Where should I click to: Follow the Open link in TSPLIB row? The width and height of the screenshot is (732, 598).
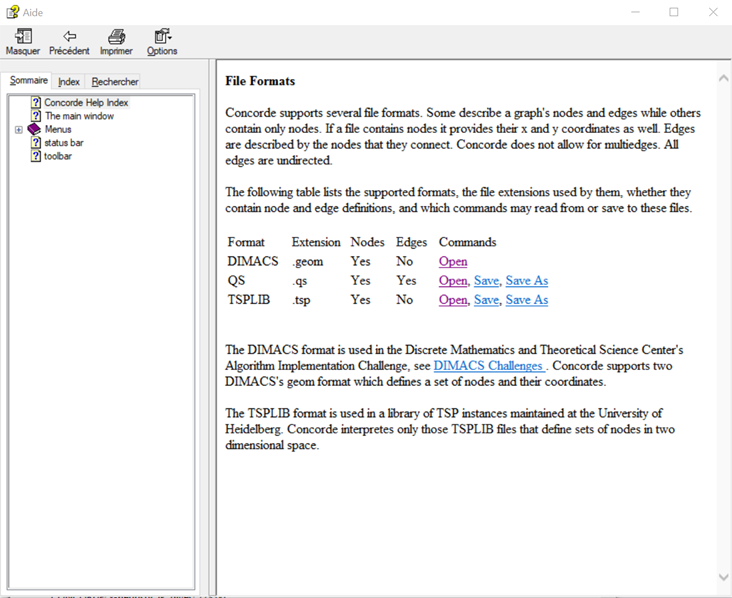click(x=453, y=300)
